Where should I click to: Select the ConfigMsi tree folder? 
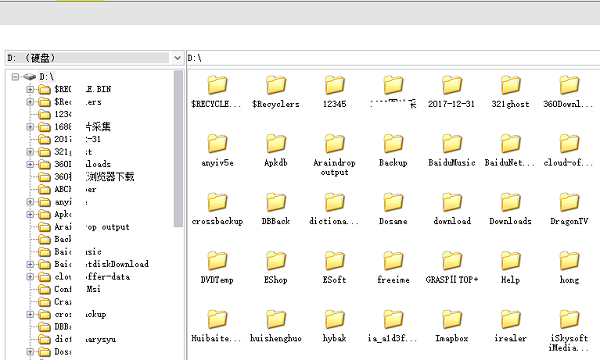pos(77,289)
